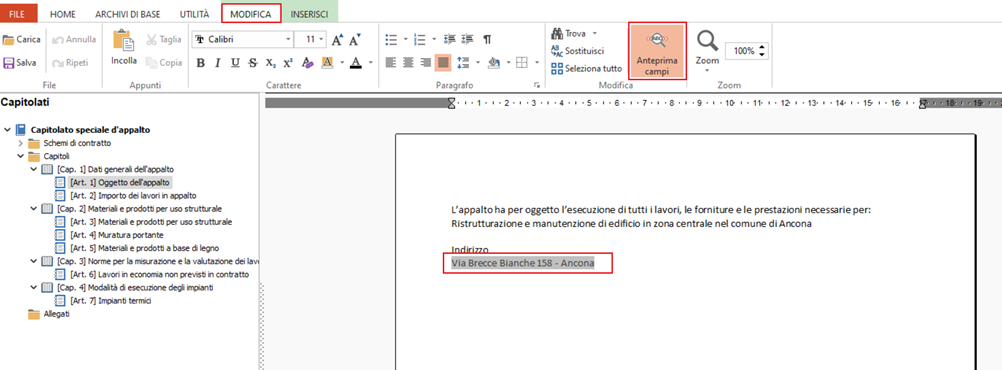Center align the text
This screenshot has height=370, width=1002.
[x=408, y=63]
